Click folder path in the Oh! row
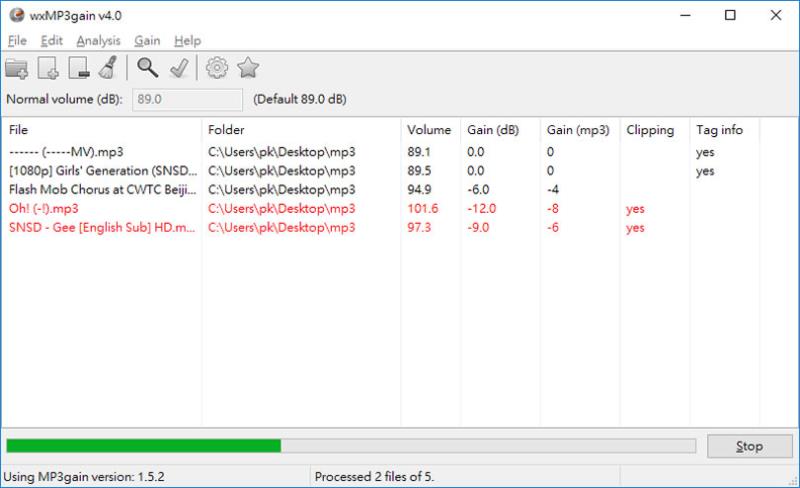 (x=282, y=209)
